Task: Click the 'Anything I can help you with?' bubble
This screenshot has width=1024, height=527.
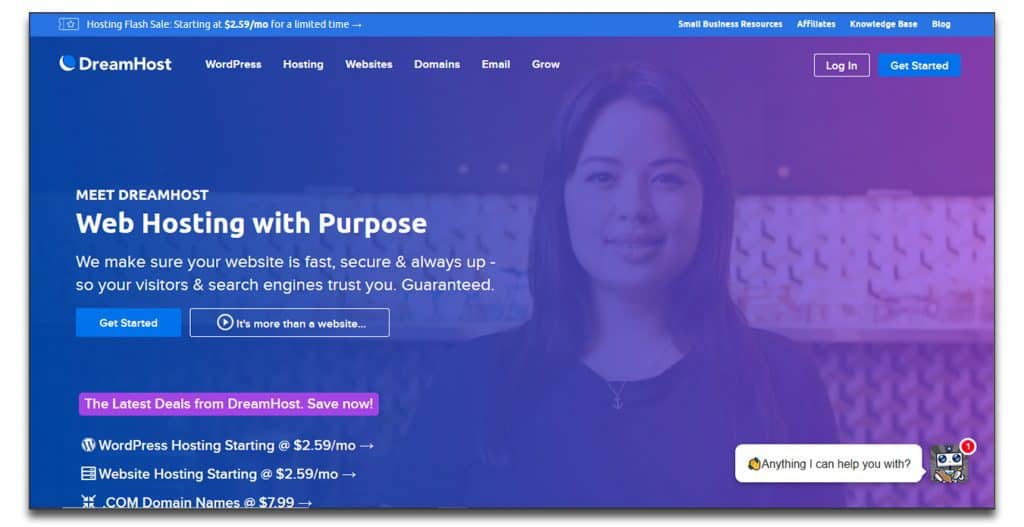Action: [x=828, y=464]
